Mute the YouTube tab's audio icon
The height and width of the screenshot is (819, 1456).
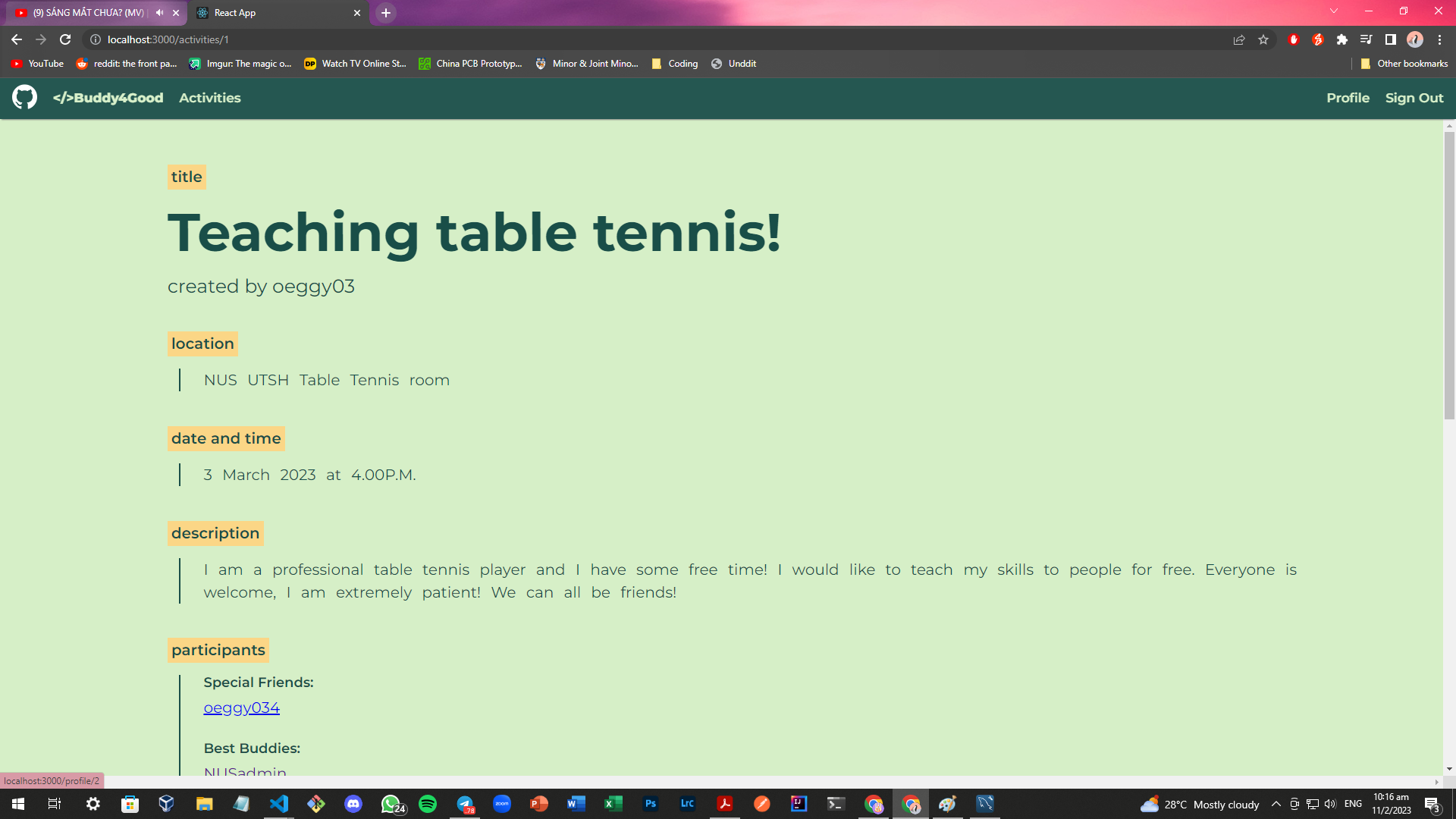tap(159, 13)
